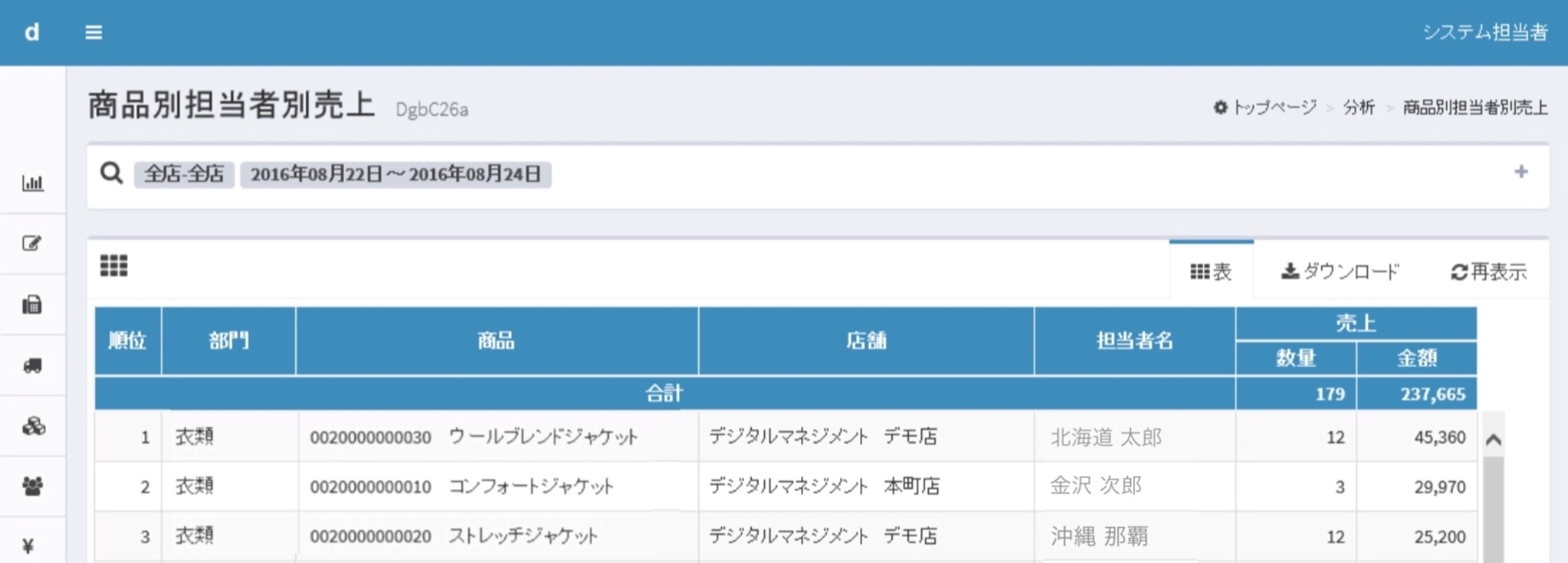Image resolution: width=1568 pixels, height=563 pixels.
Task: Go to トップページ breadcrumb link
Action: coord(1274,107)
